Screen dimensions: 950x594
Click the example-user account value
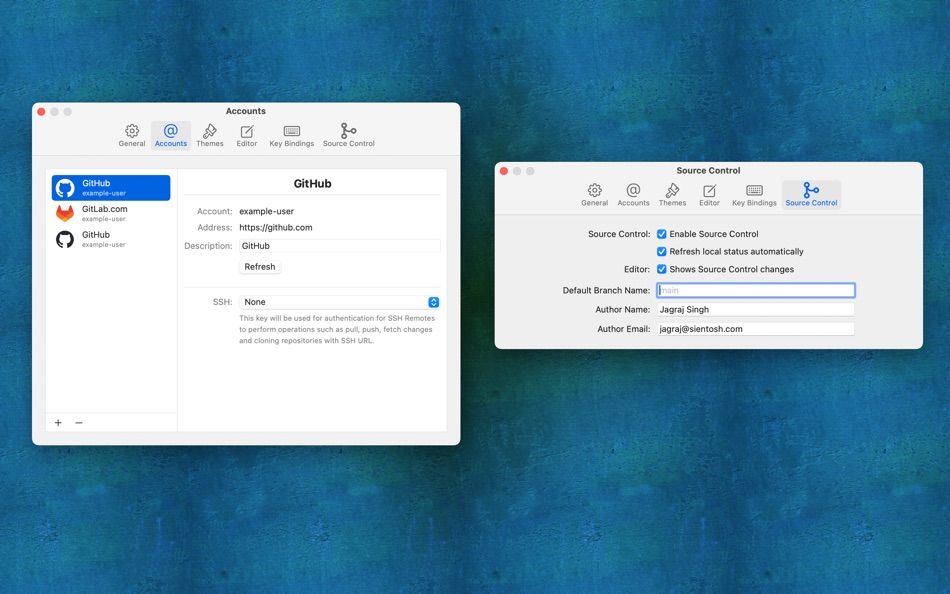click(267, 211)
